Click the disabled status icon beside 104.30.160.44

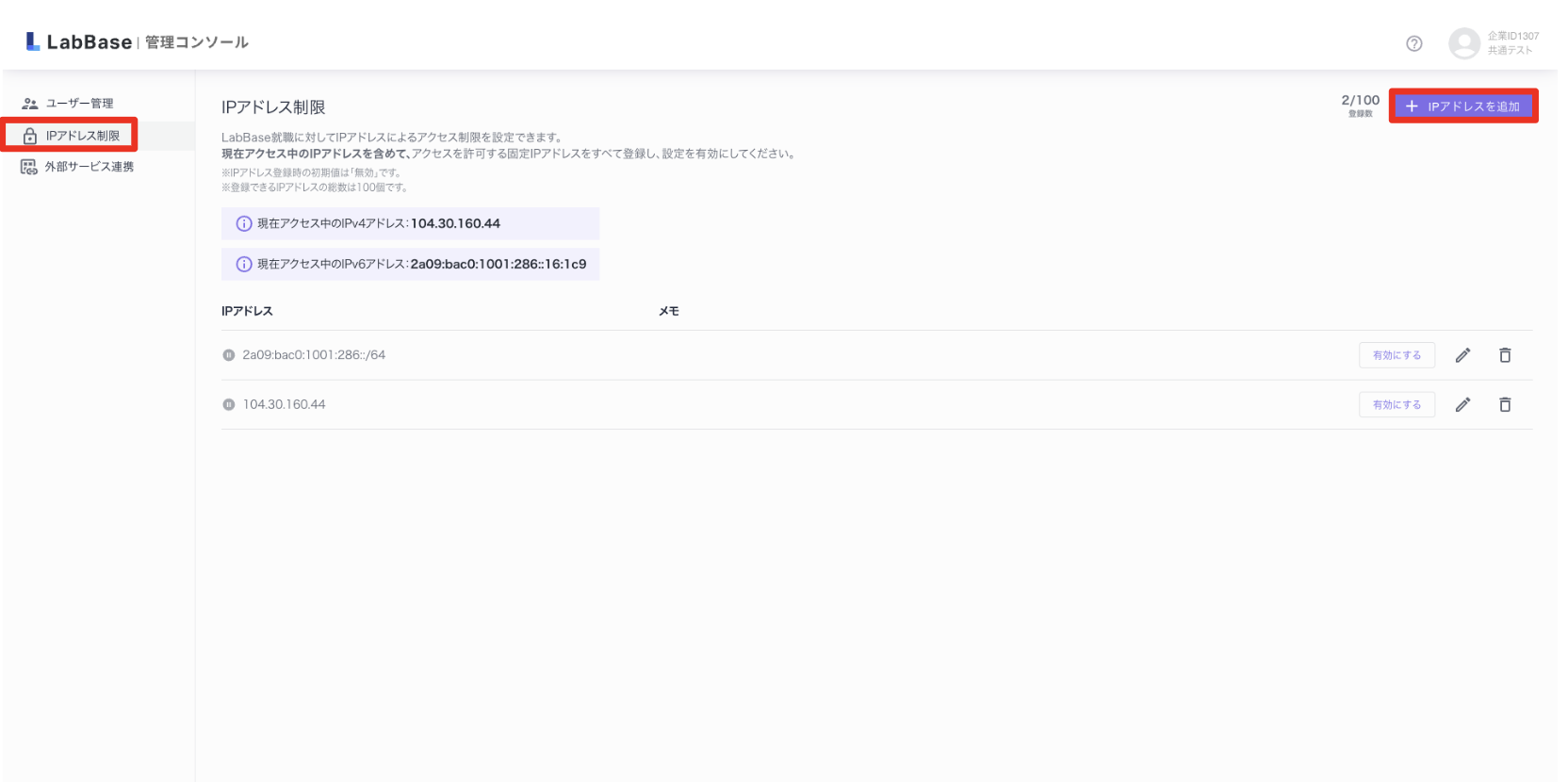[x=228, y=404]
